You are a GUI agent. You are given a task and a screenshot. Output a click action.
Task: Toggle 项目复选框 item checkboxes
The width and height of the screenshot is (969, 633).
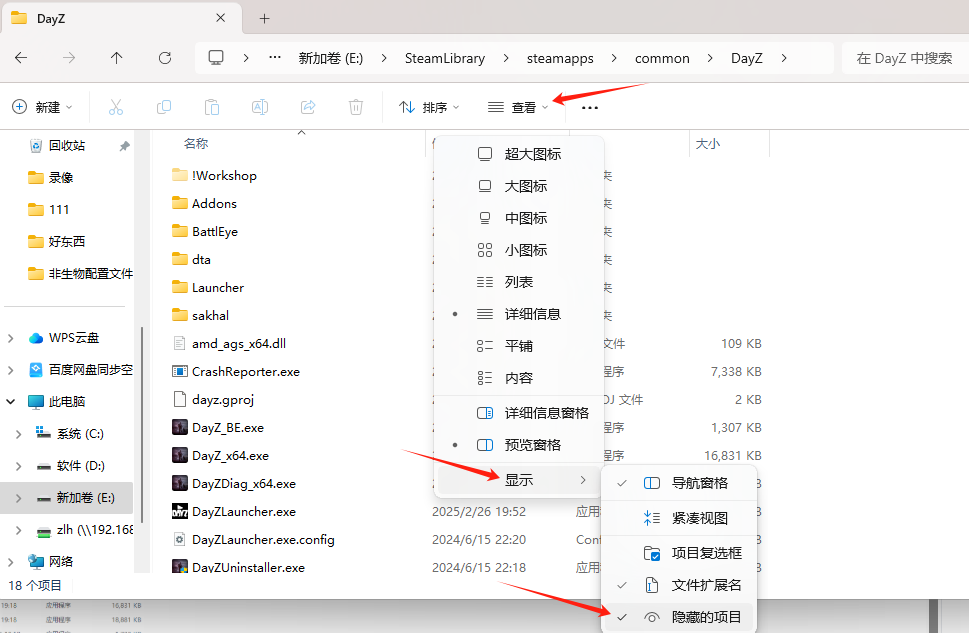click(x=679, y=553)
